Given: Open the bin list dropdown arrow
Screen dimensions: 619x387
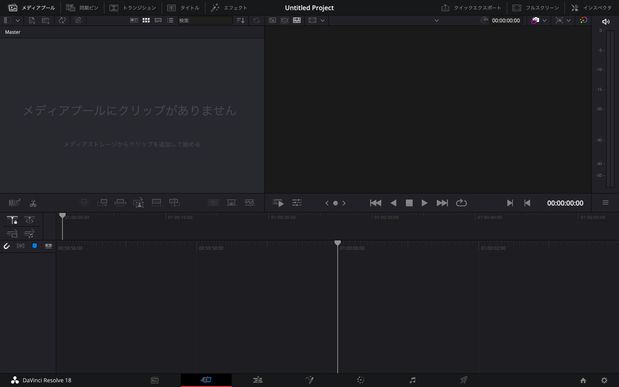Looking at the screenshot, I should click(x=18, y=21).
